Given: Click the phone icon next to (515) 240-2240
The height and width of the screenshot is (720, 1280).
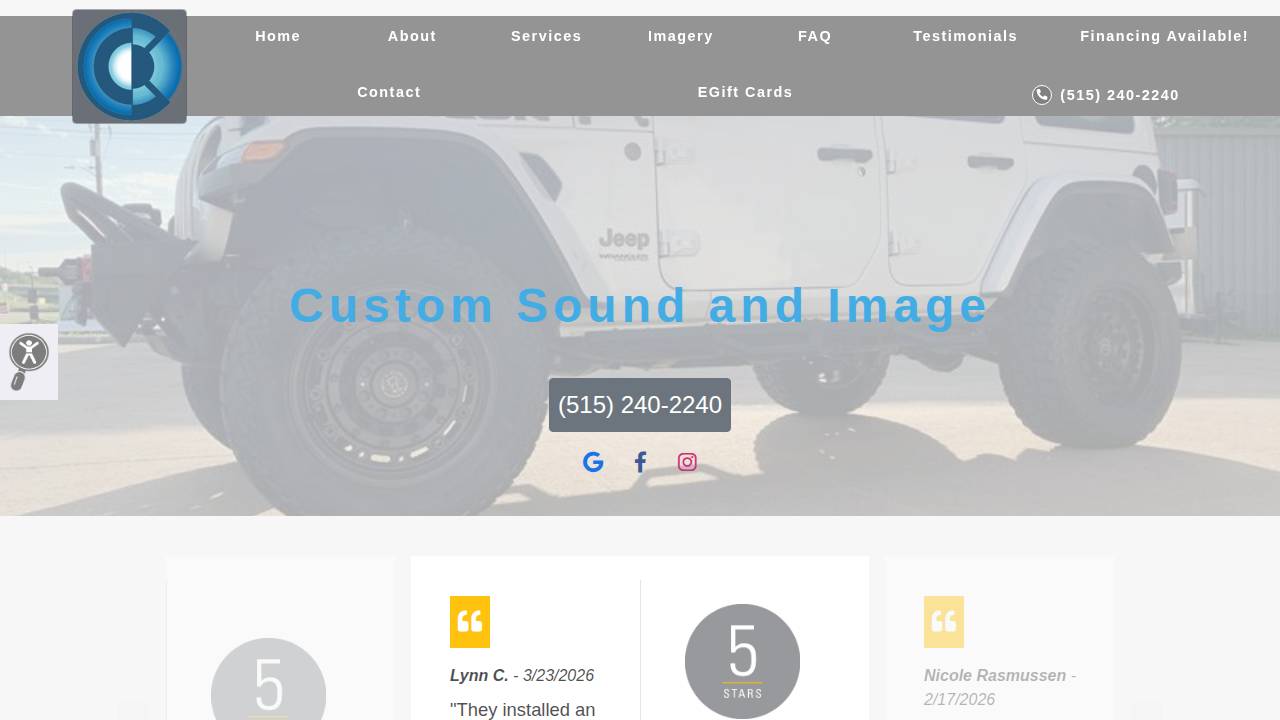Looking at the screenshot, I should point(1041,95).
